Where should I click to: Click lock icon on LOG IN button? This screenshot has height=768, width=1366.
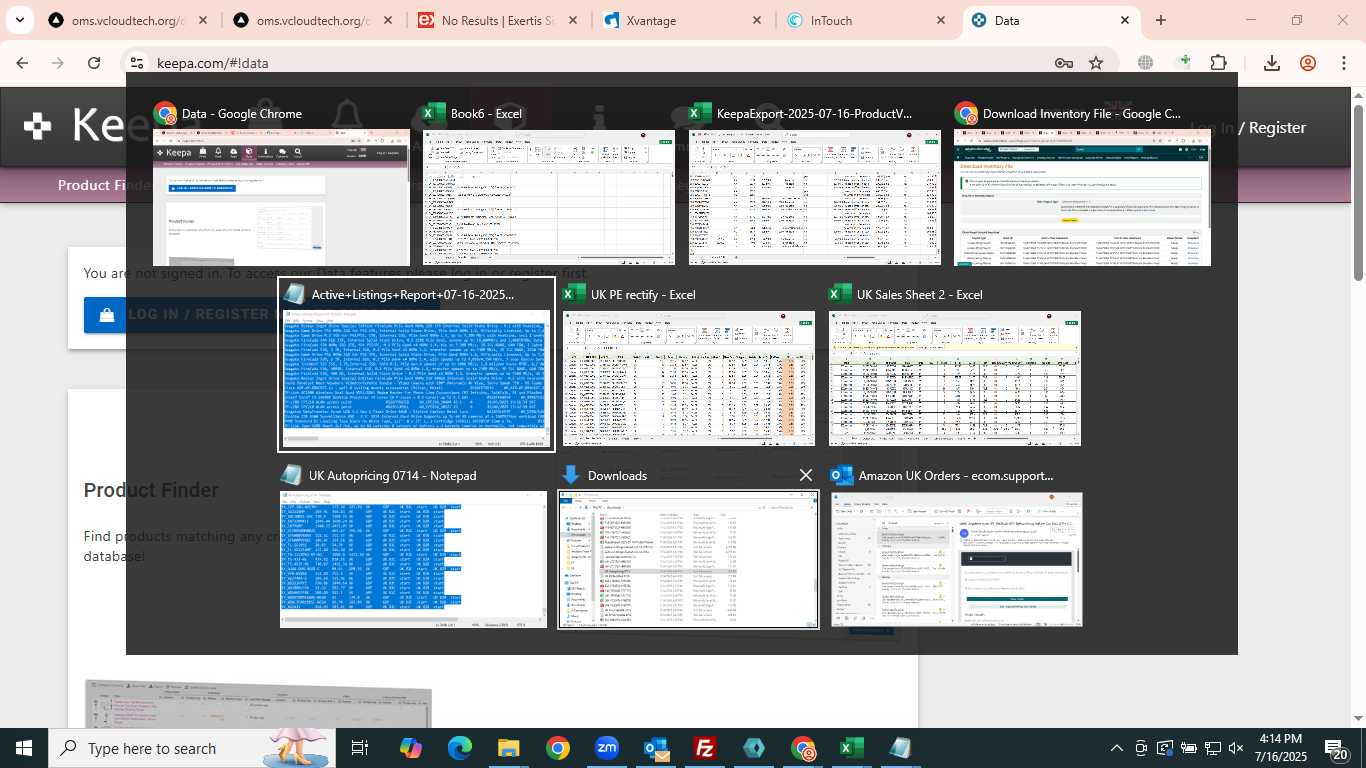107,314
